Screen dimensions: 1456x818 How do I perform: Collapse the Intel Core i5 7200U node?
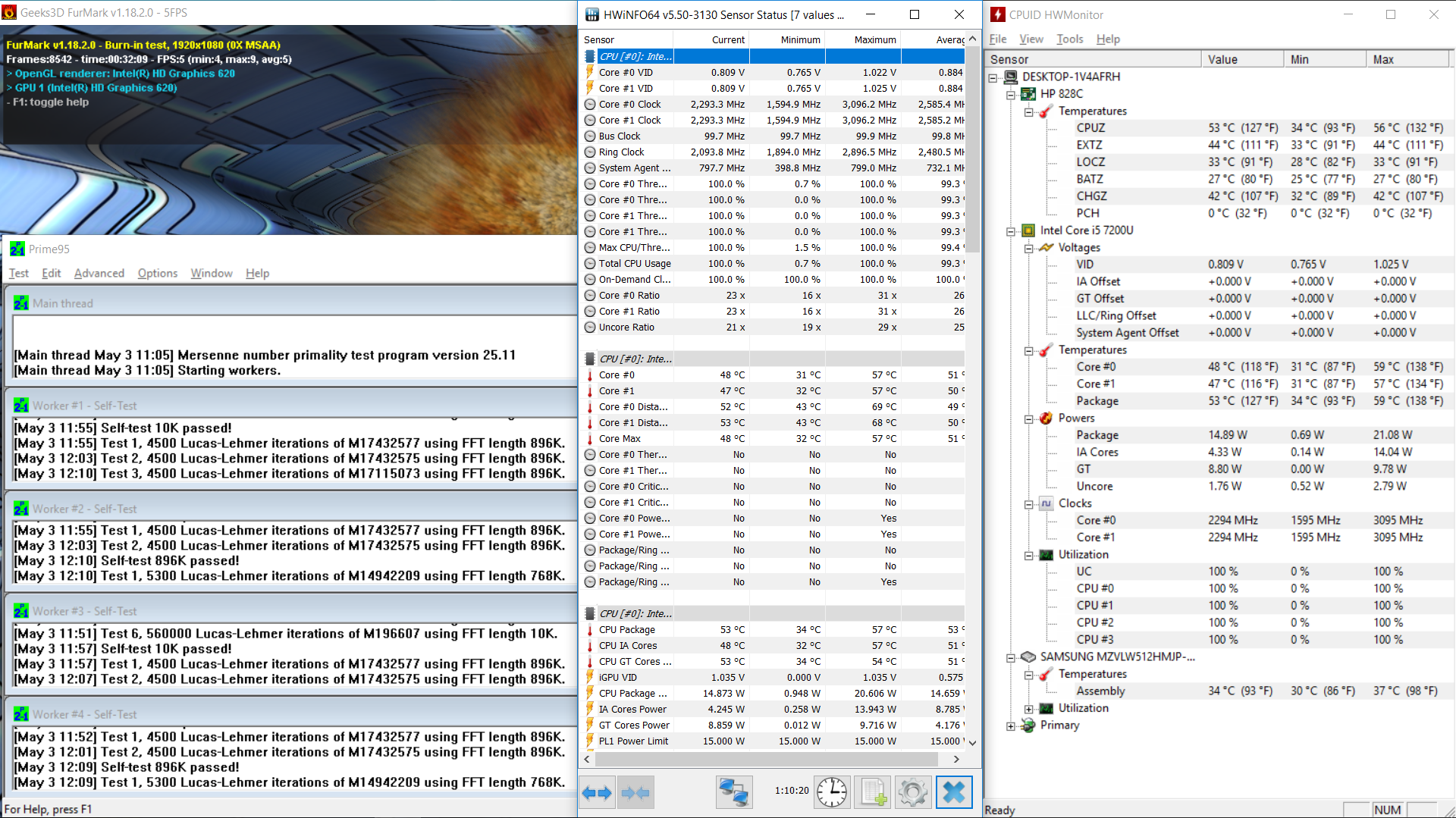1011,231
